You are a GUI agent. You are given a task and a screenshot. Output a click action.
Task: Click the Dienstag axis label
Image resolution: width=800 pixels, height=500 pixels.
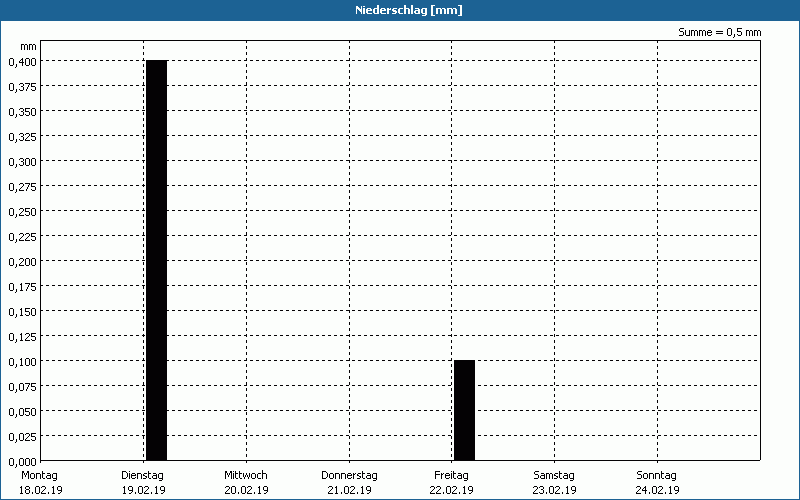click(142, 475)
